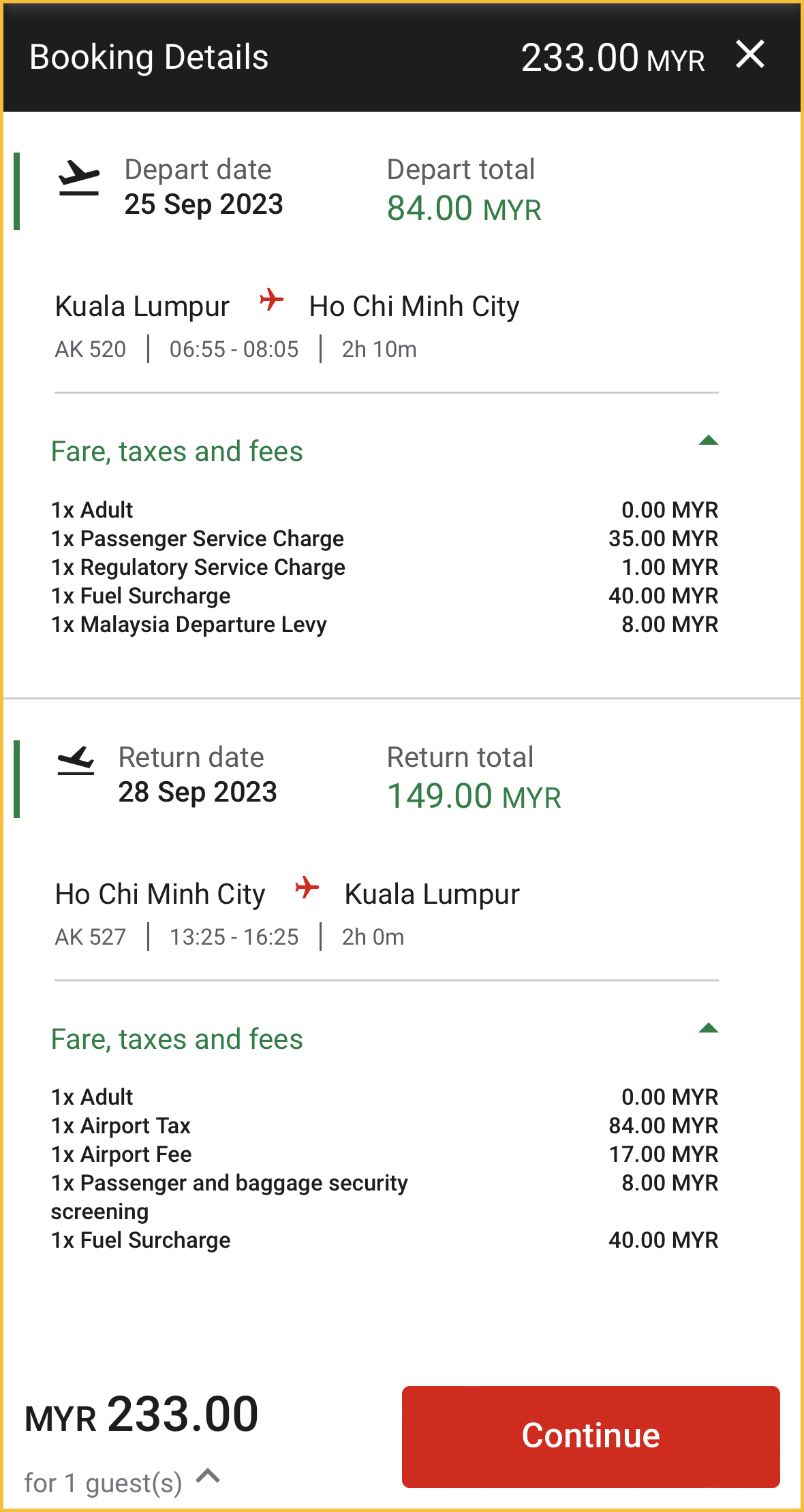Click red plane icon after Kuala Lumpur

coord(271,300)
